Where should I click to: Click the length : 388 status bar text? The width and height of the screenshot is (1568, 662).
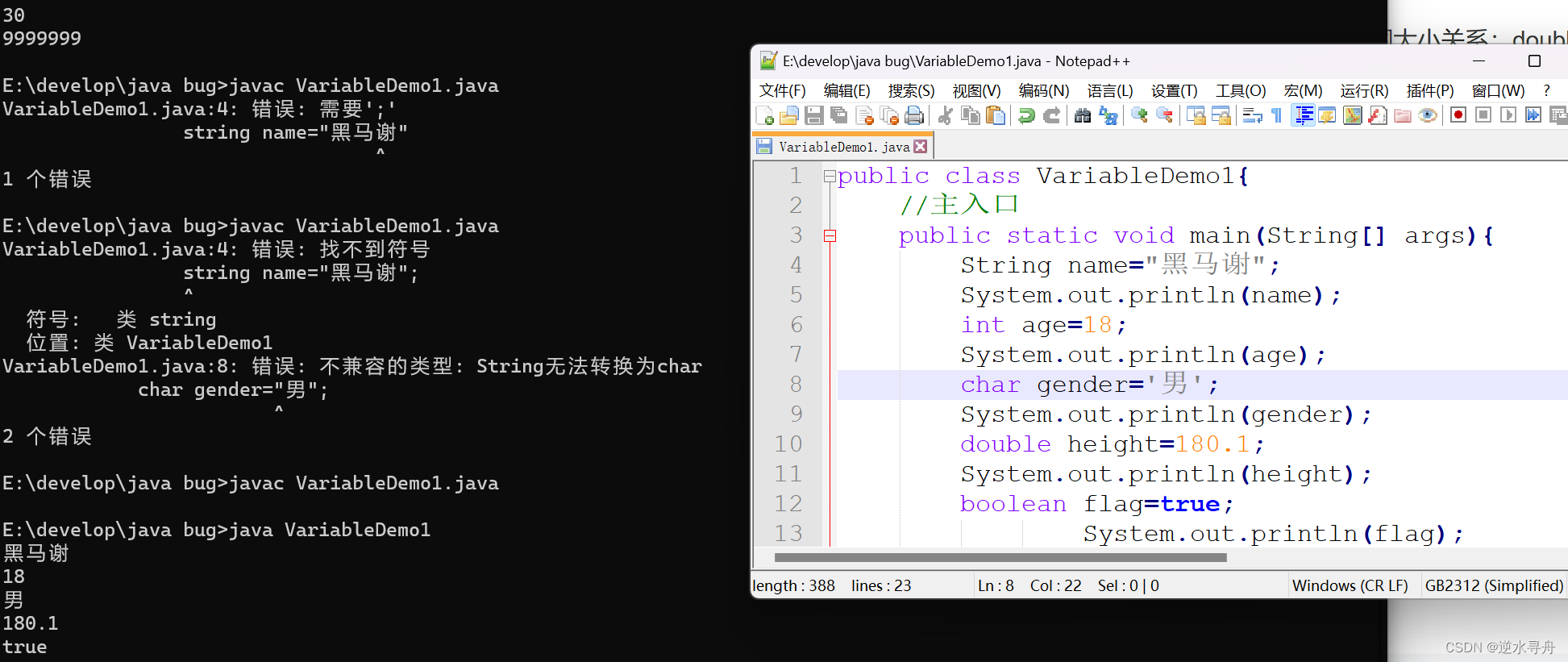pos(794,585)
